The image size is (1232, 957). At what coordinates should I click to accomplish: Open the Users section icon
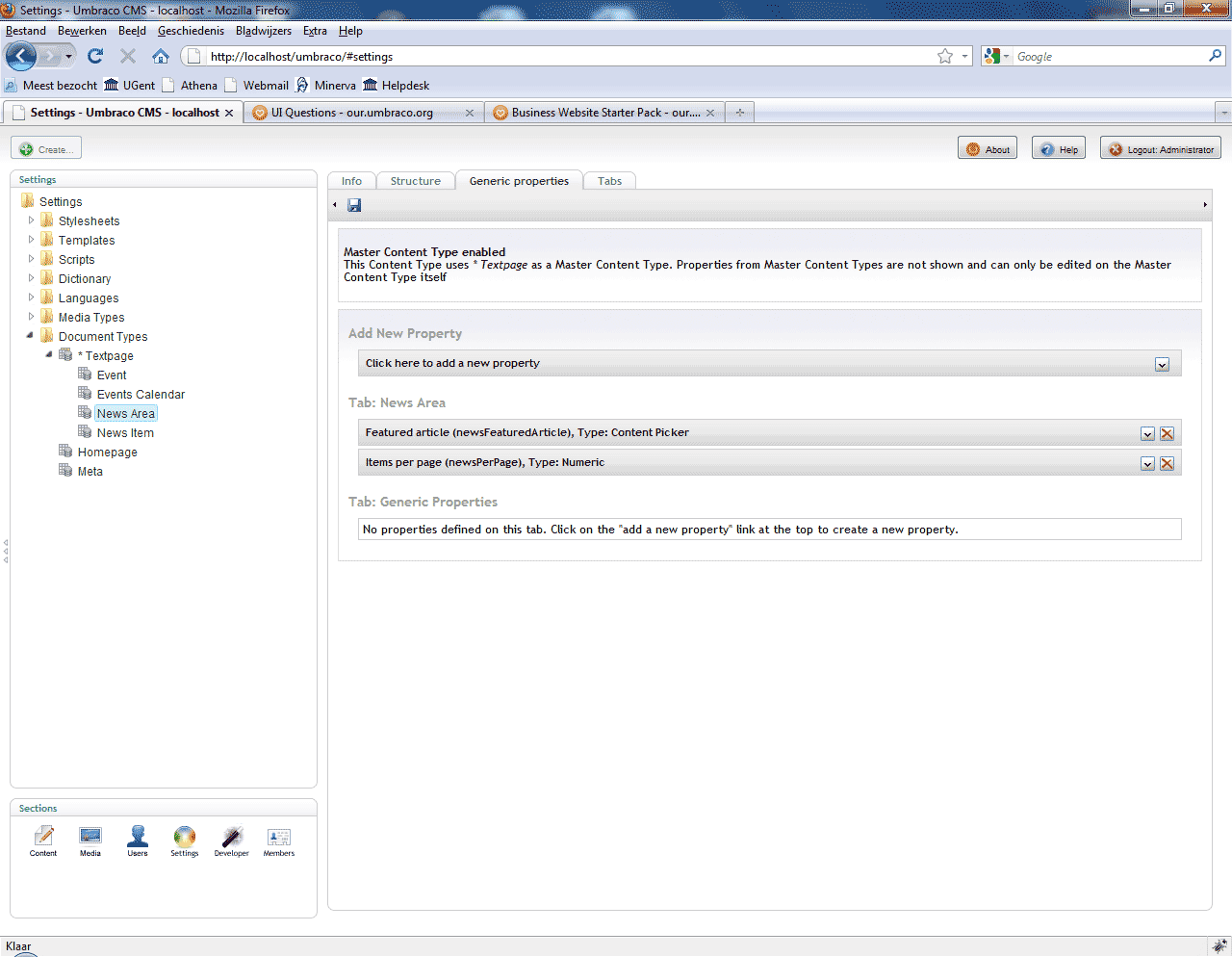[138, 840]
